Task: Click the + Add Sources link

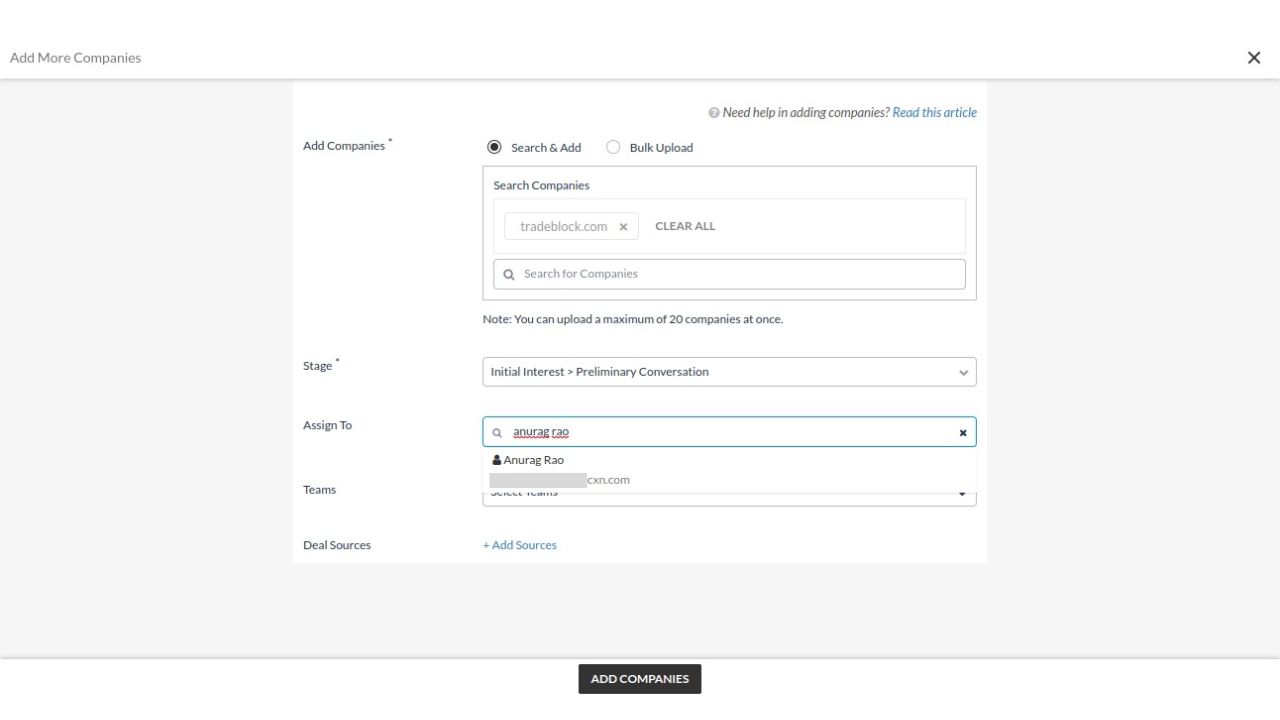Action: pos(520,545)
